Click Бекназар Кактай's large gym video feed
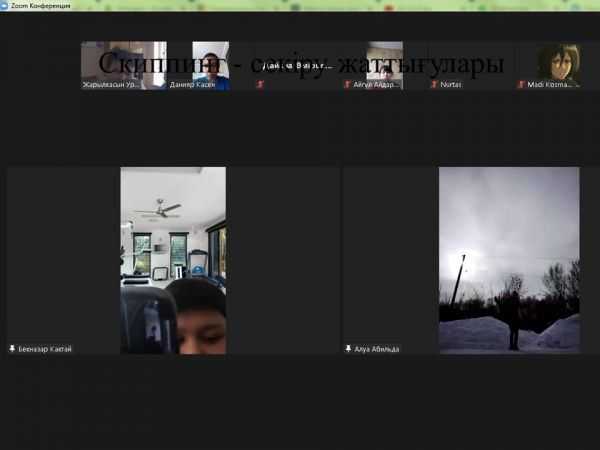Screen dimensions: 600x450 point(173,260)
